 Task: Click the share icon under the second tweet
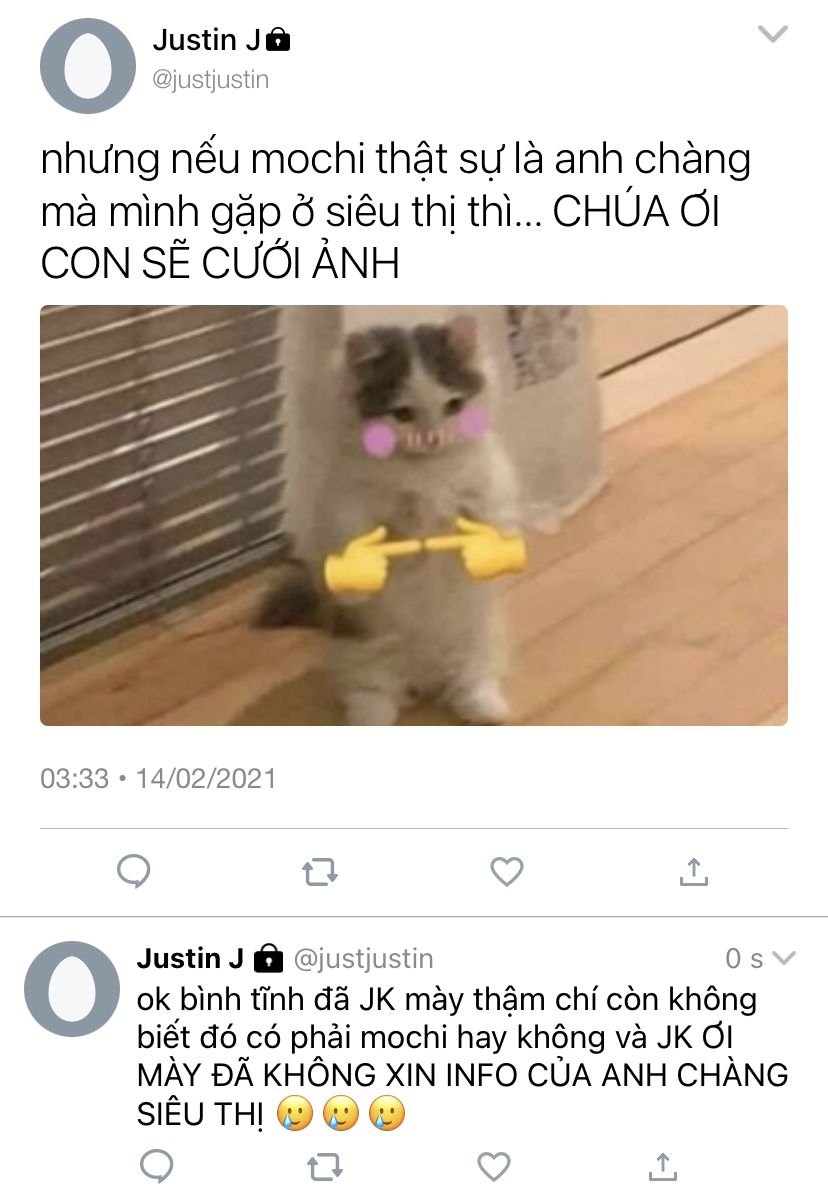(x=661, y=1166)
